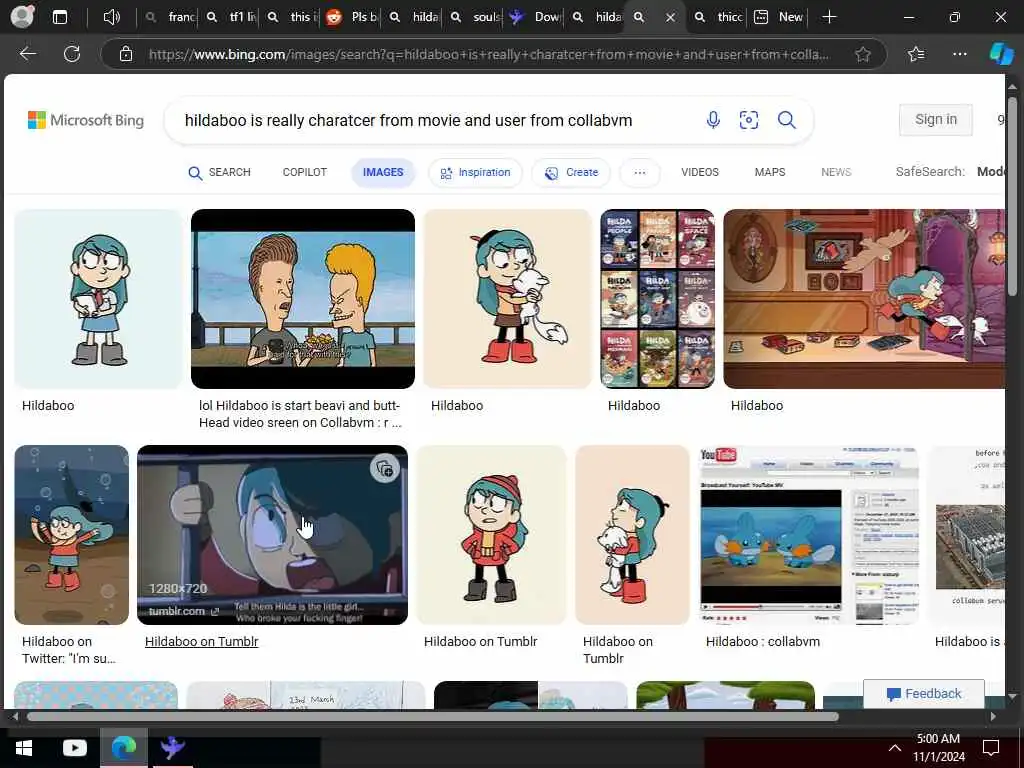Click the Bing search text field
The height and width of the screenshot is (768, 1024).
pos(431,120)
